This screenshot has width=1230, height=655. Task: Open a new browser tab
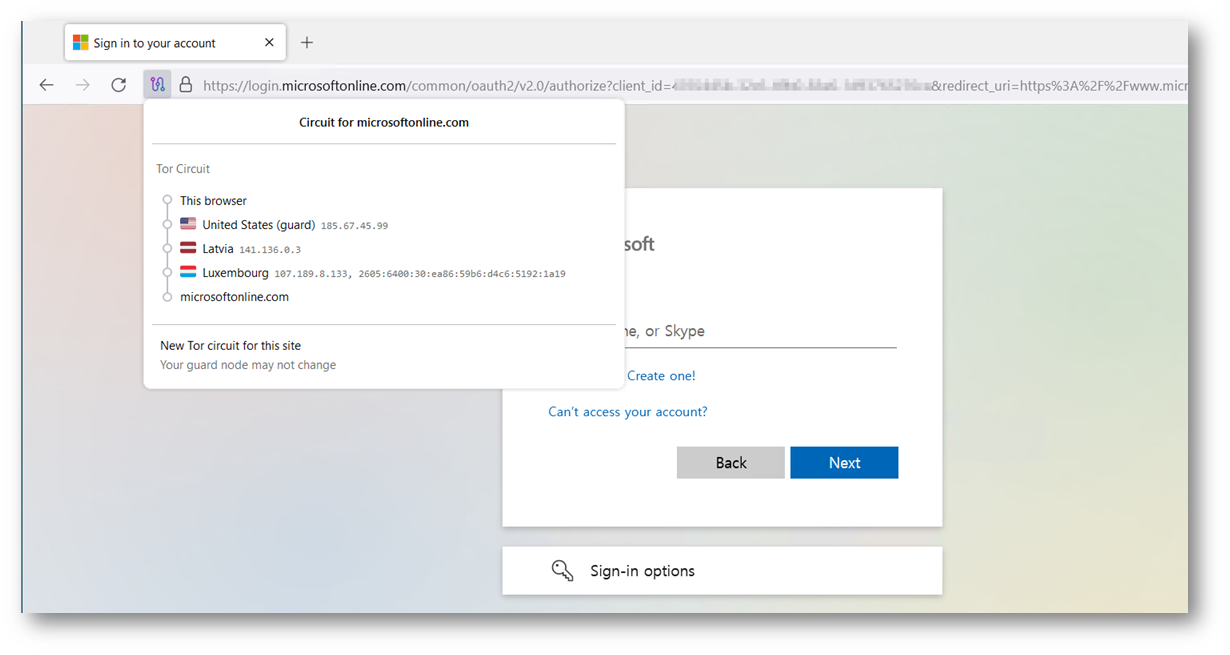pos(307,42)
